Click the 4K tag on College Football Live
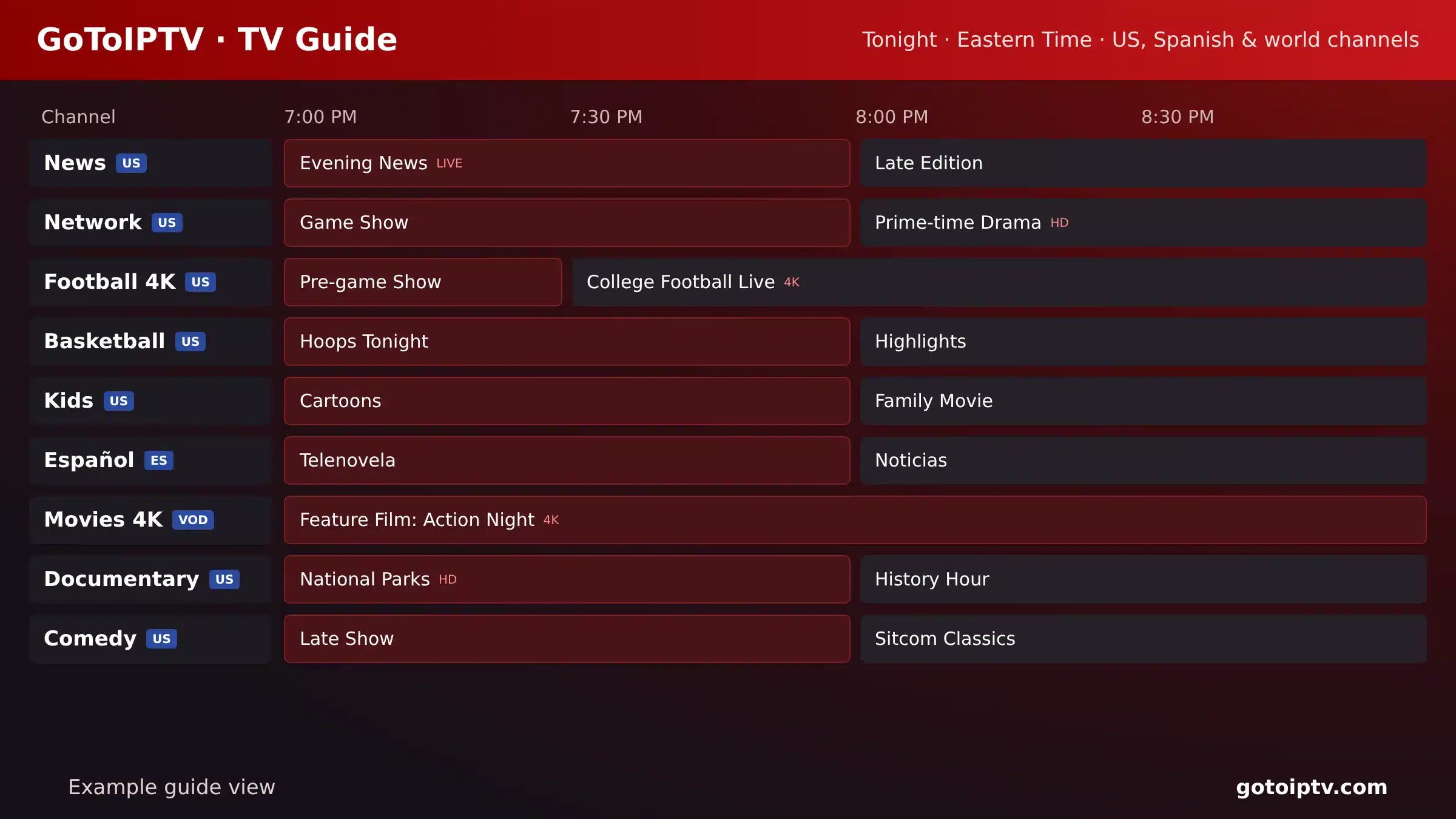Image resolution: width=1456 pixels, height=819 pixels. tap(792, 282)
